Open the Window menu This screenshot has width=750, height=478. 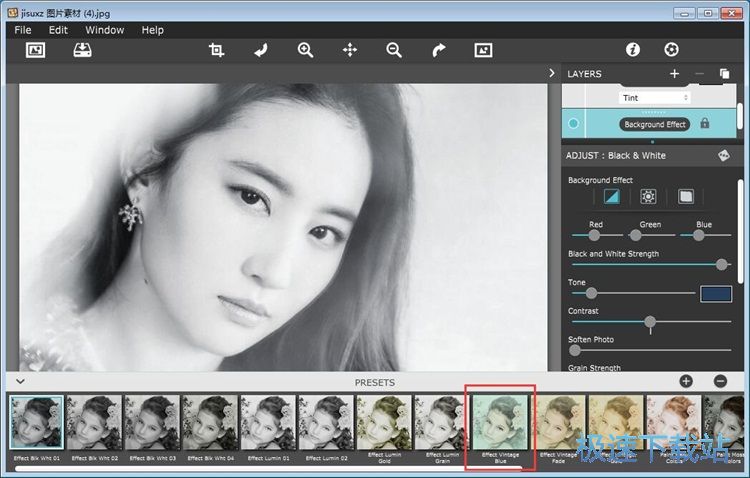(104, 30)
